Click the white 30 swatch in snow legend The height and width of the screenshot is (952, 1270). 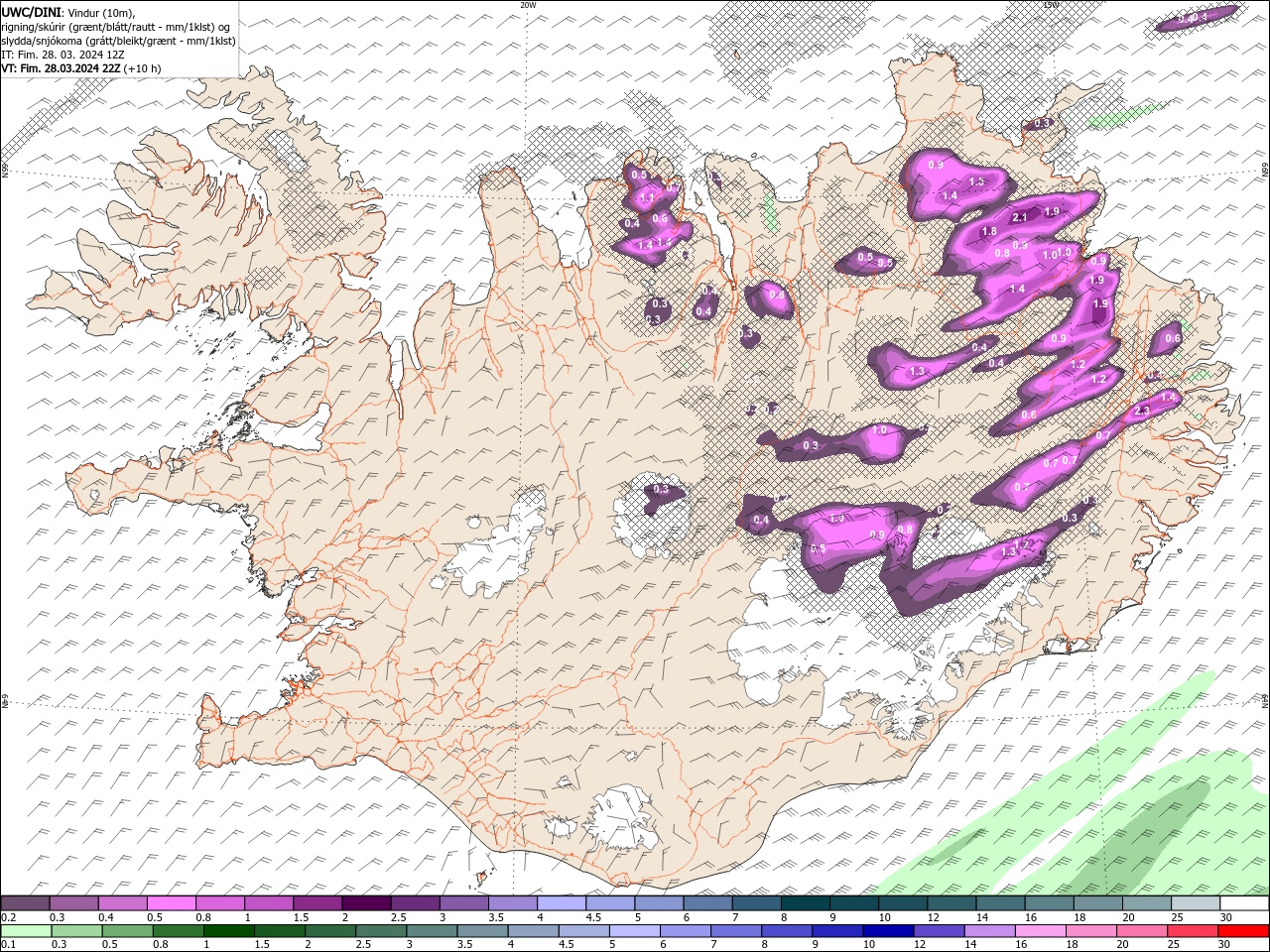[1245, 903]
